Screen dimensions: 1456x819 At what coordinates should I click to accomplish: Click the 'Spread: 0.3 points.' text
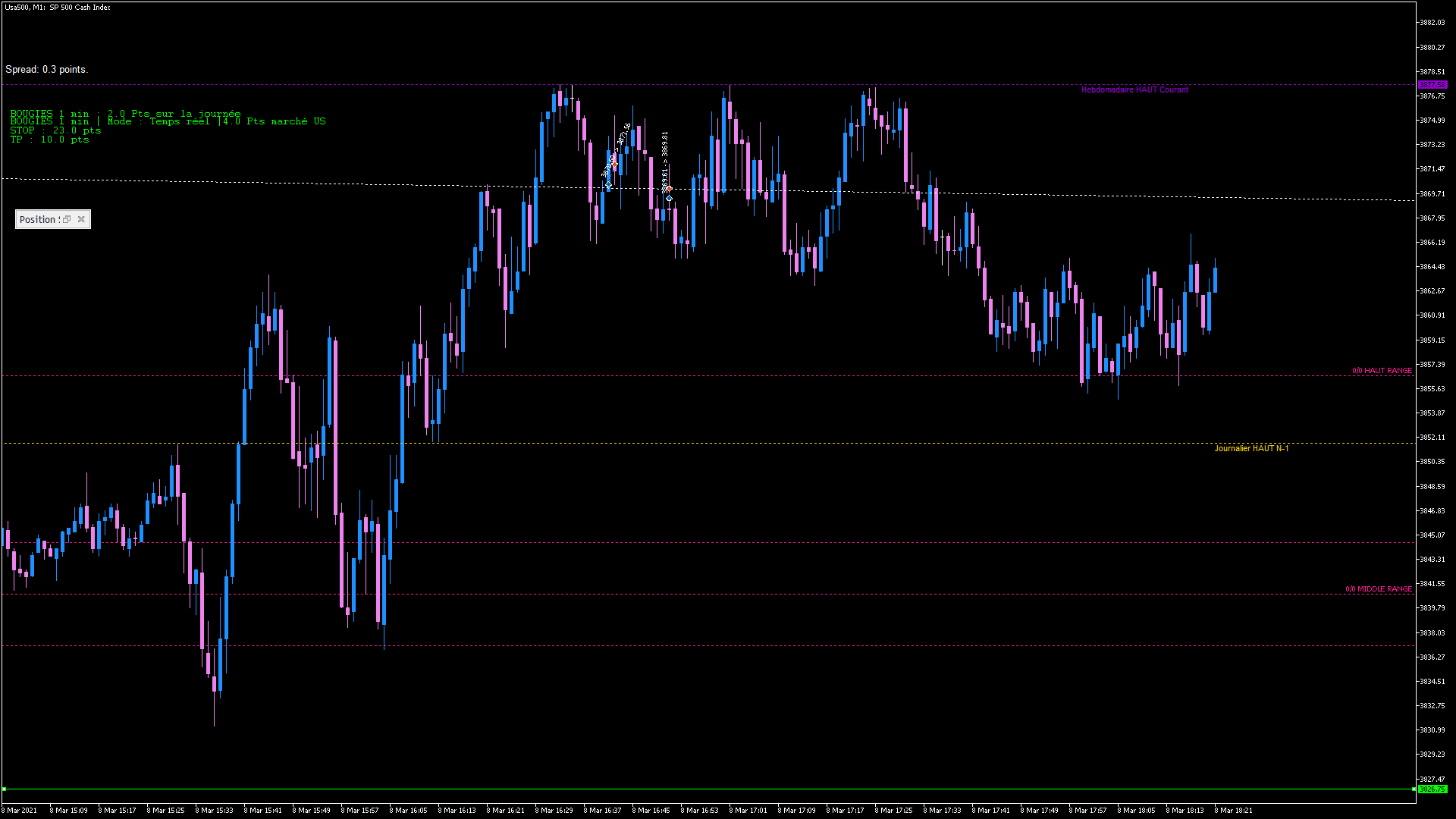46,70
